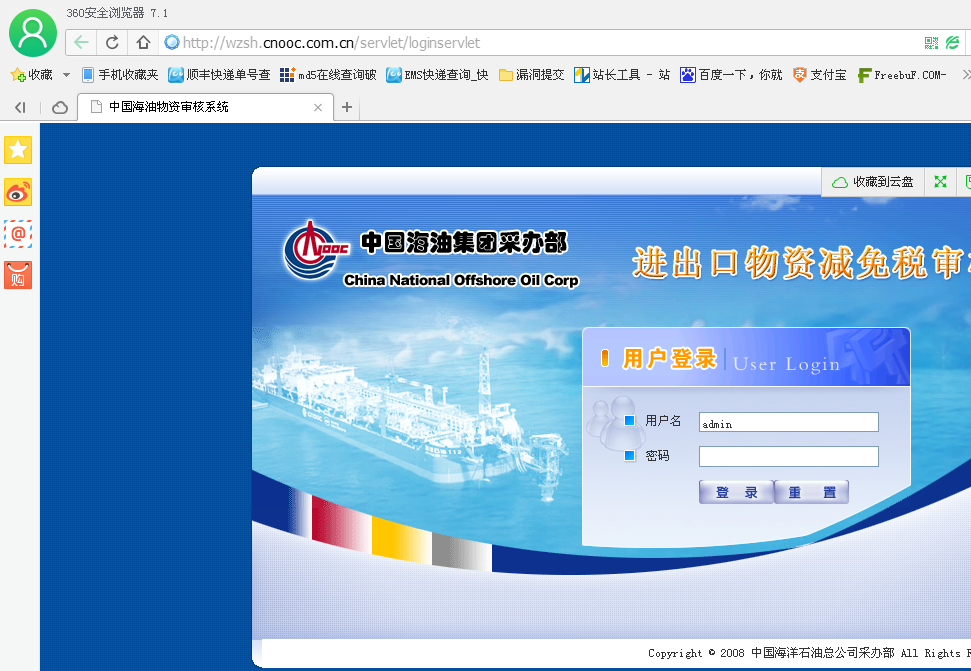Image resolution: width=971 pixels, height=671 pixels.
Task: Click the green leaf icon in address bar
Action: click(952, 43)
